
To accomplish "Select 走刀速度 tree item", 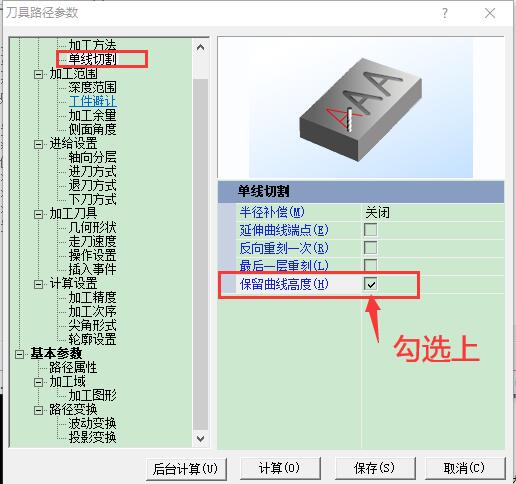I will coord(92,241).
